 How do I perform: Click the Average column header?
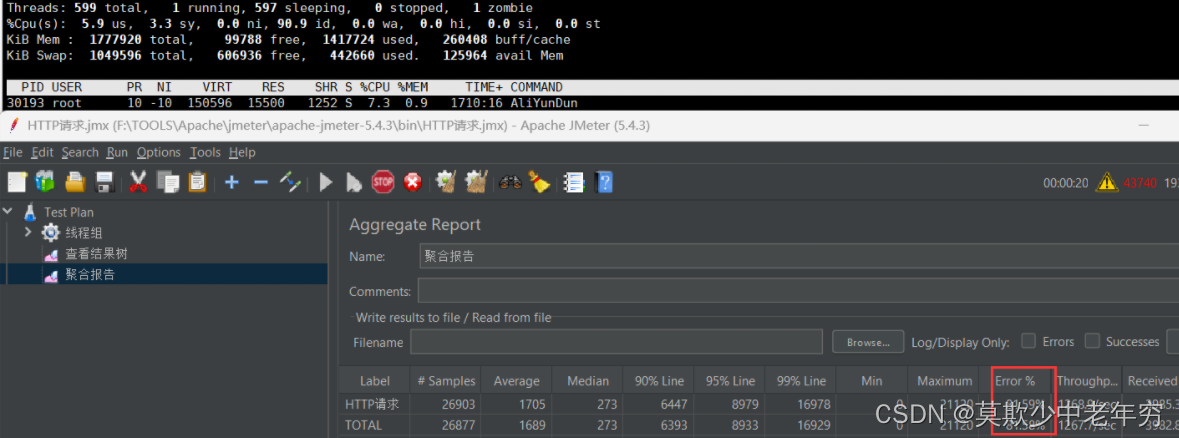[x=517, y=381]
